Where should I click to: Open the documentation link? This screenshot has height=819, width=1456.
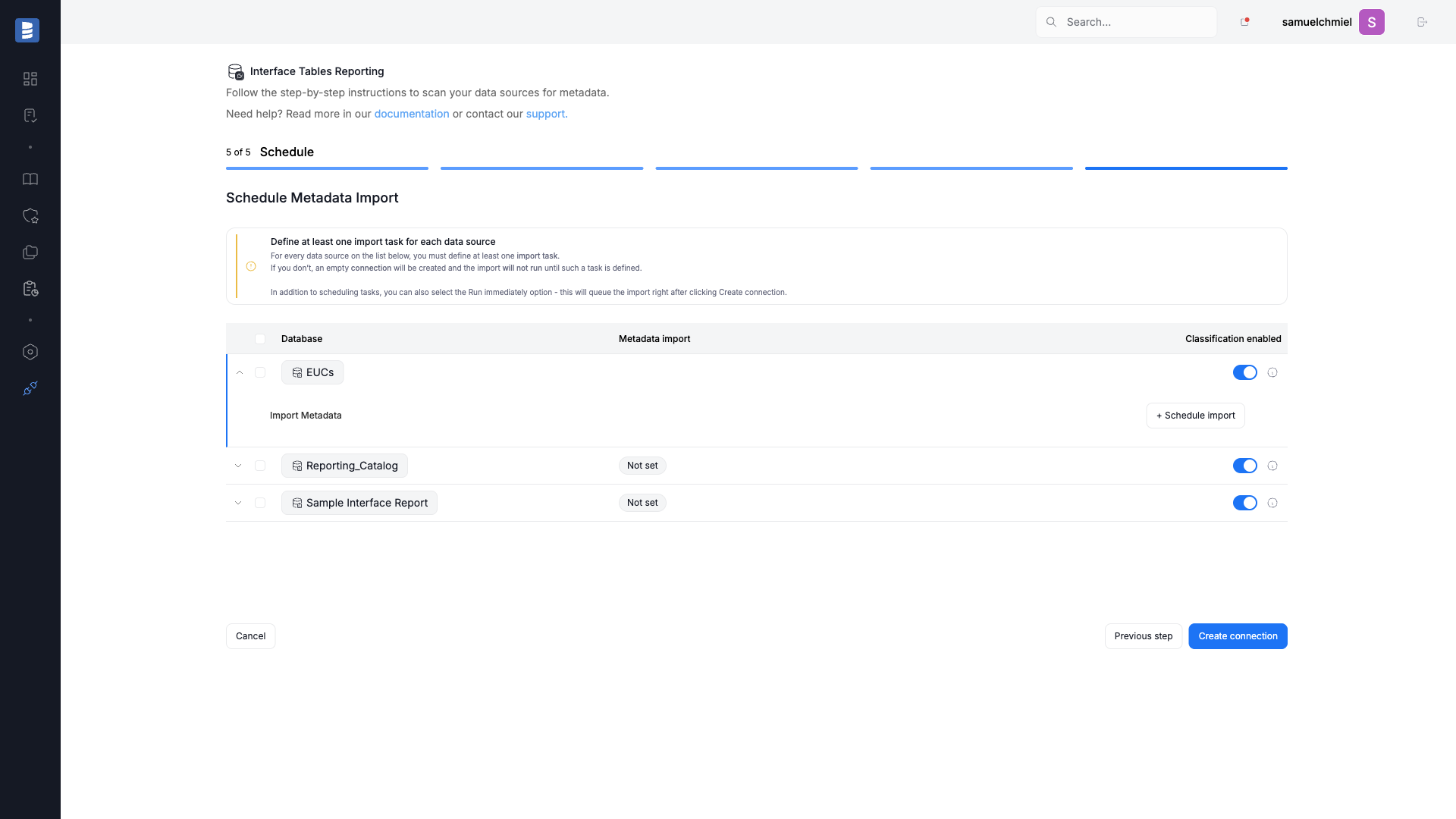412,114
